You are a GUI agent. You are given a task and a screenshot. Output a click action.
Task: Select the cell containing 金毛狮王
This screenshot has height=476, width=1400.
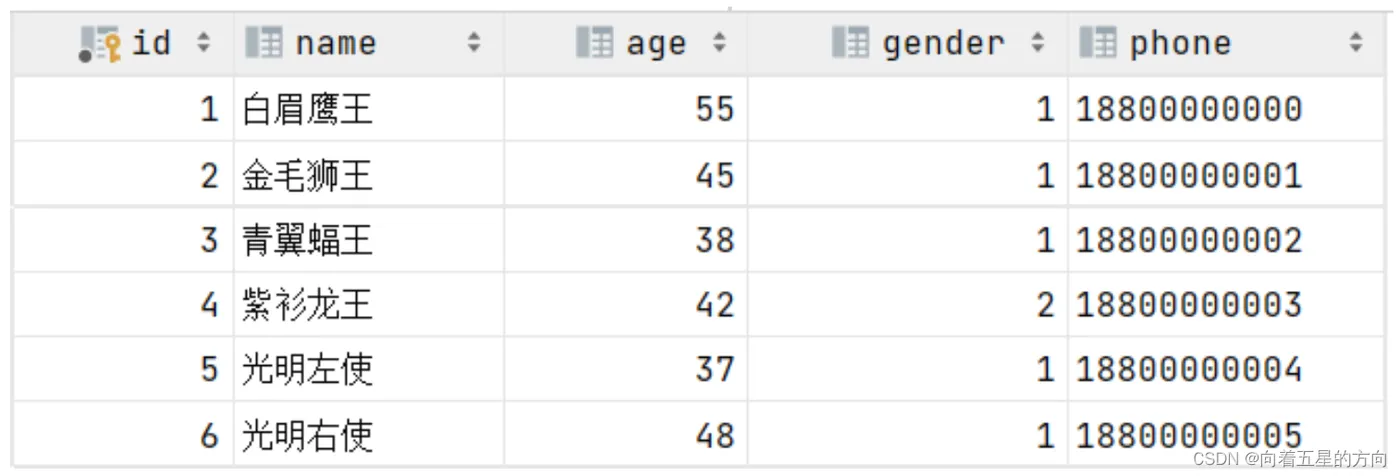(307, 175)
